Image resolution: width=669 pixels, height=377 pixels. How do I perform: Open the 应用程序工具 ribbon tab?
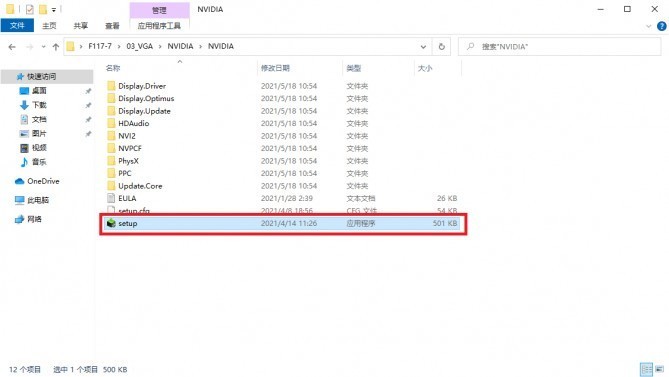[x=159, y=26]
